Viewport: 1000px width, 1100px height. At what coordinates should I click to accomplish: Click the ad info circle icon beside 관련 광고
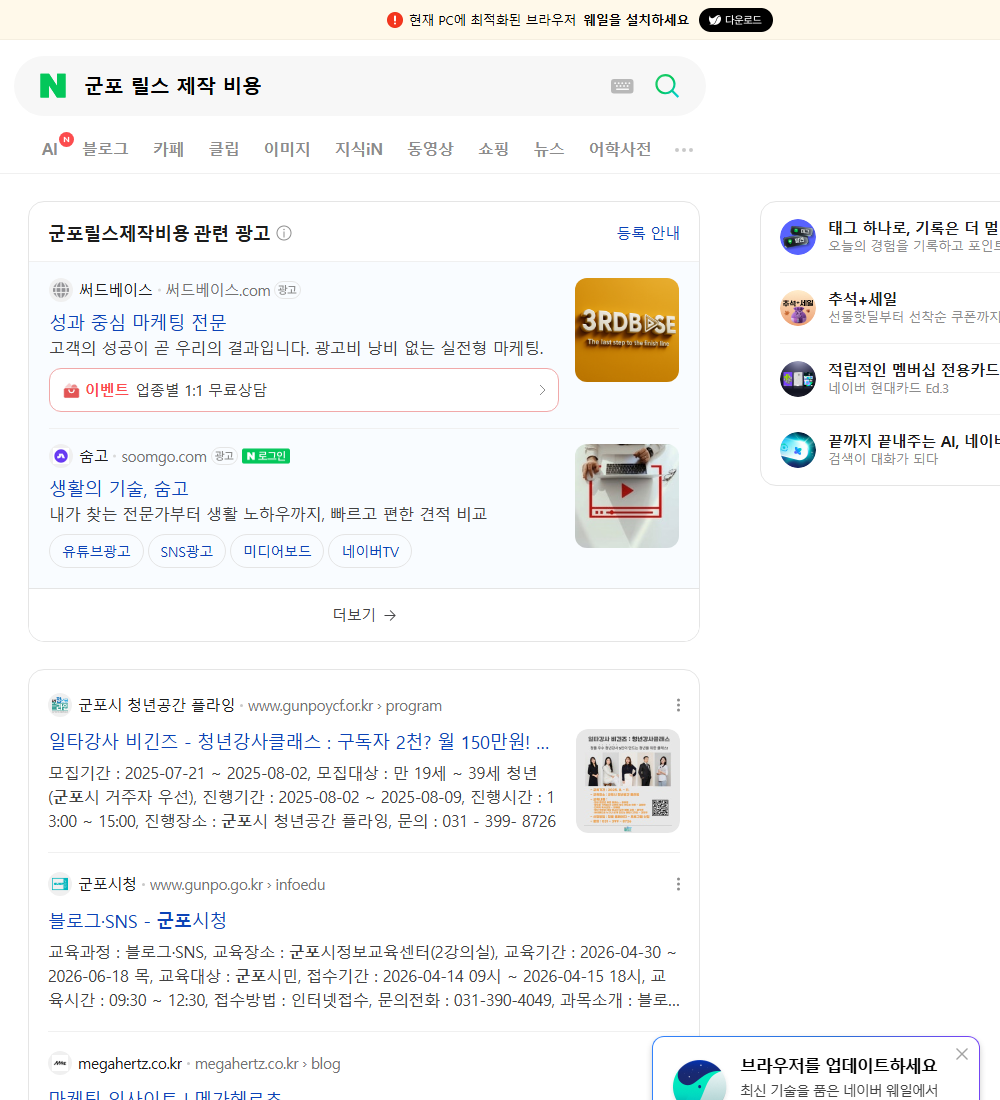(x=284, y=233)
